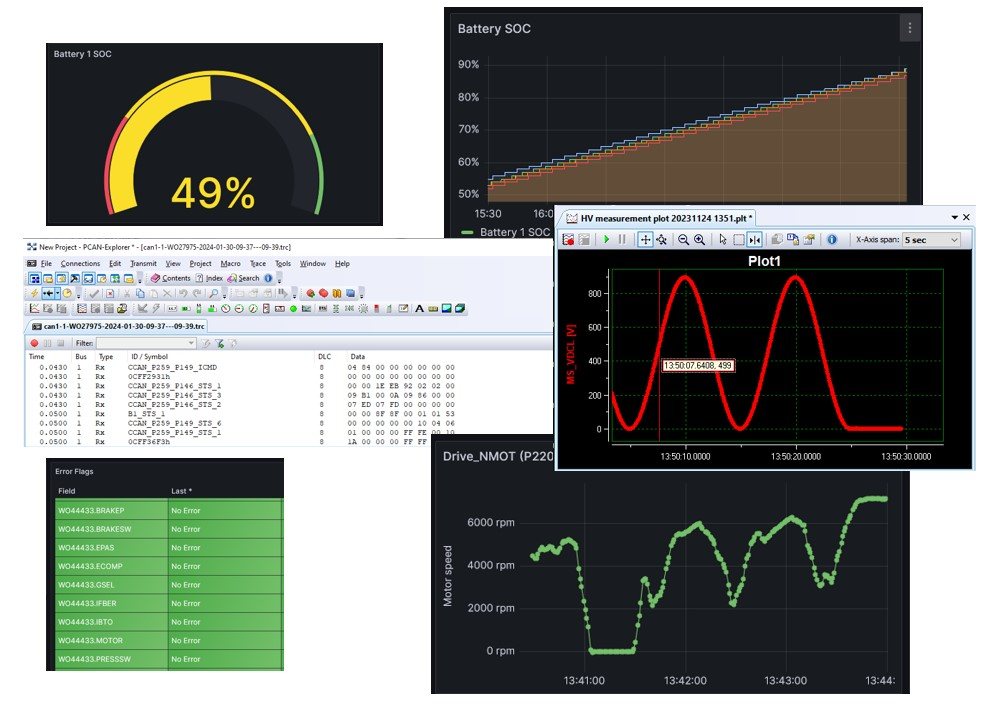Select the crosshair move tool in plot toolbar
The image size is (995, 716).
click(x=645, y=239)
